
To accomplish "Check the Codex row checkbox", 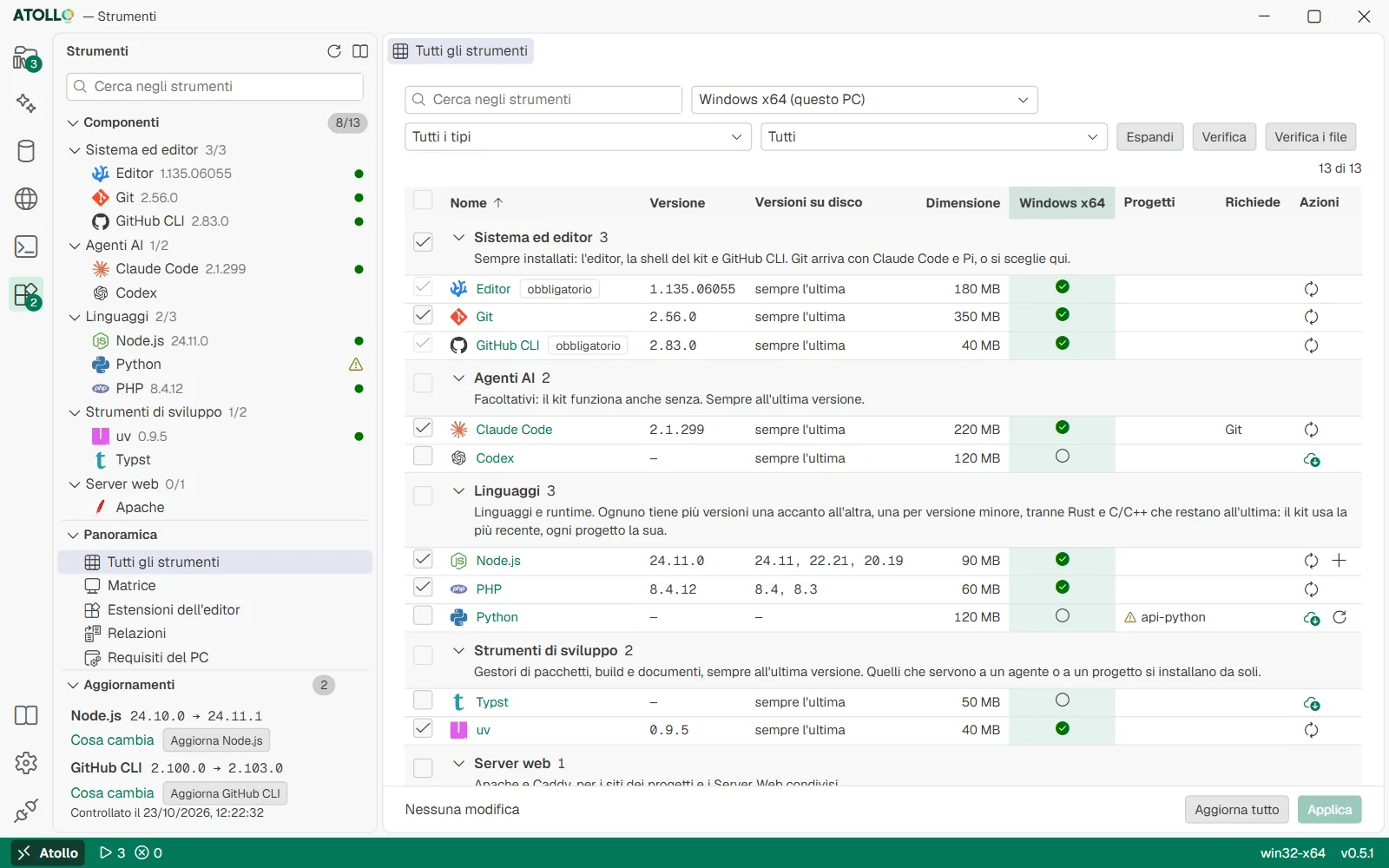I will coord(423,456).
